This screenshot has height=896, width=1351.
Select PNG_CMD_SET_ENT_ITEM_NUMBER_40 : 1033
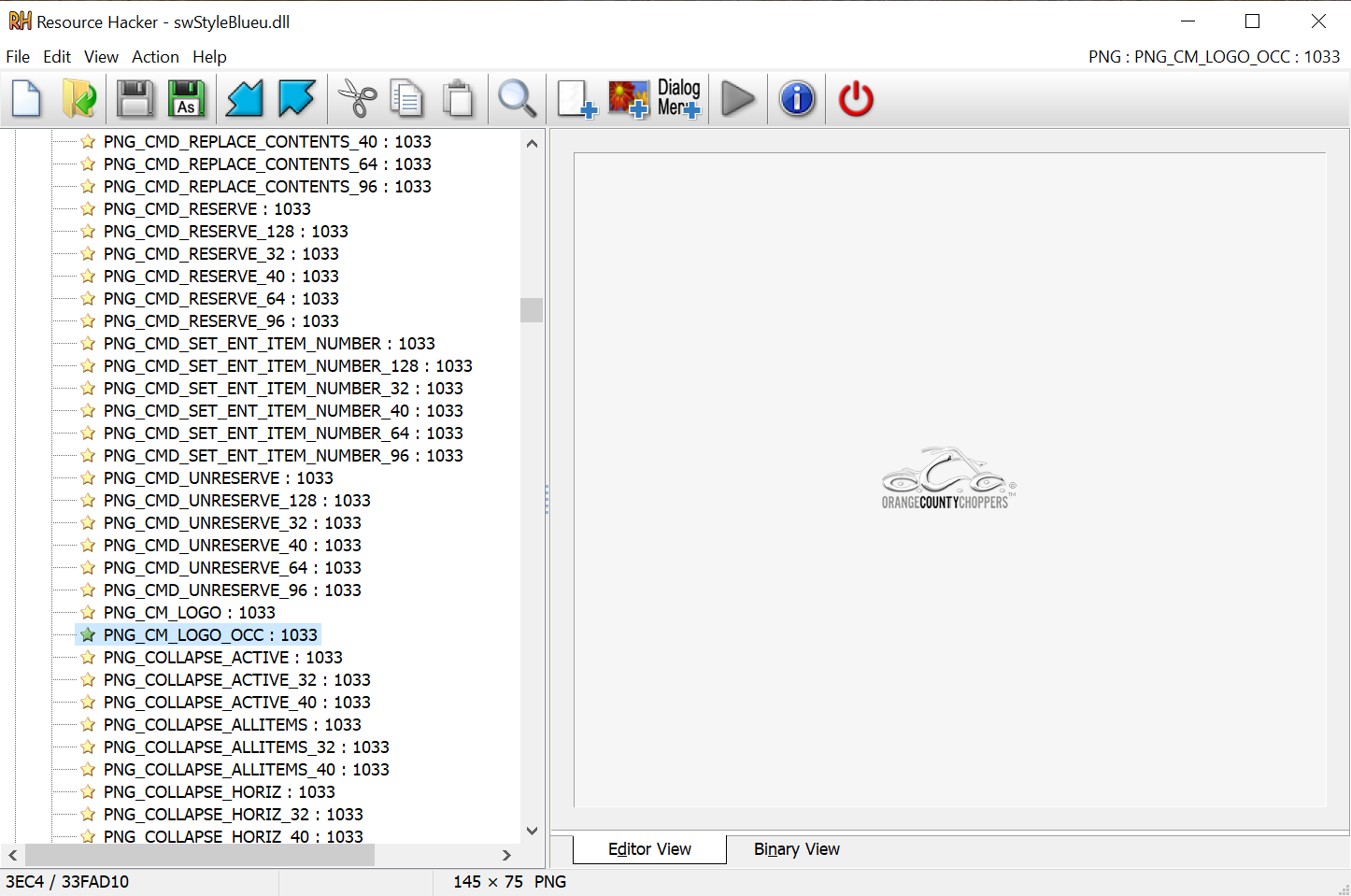[283, 410]
